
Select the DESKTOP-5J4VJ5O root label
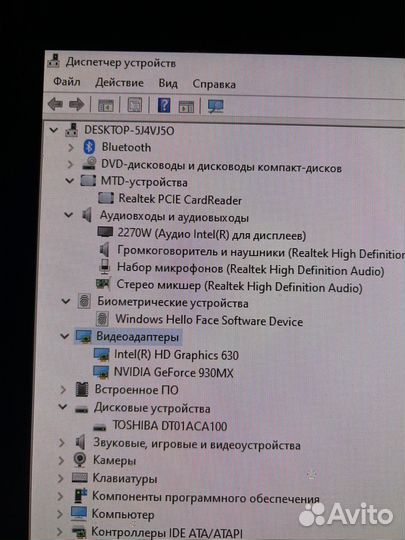(129, 131)
